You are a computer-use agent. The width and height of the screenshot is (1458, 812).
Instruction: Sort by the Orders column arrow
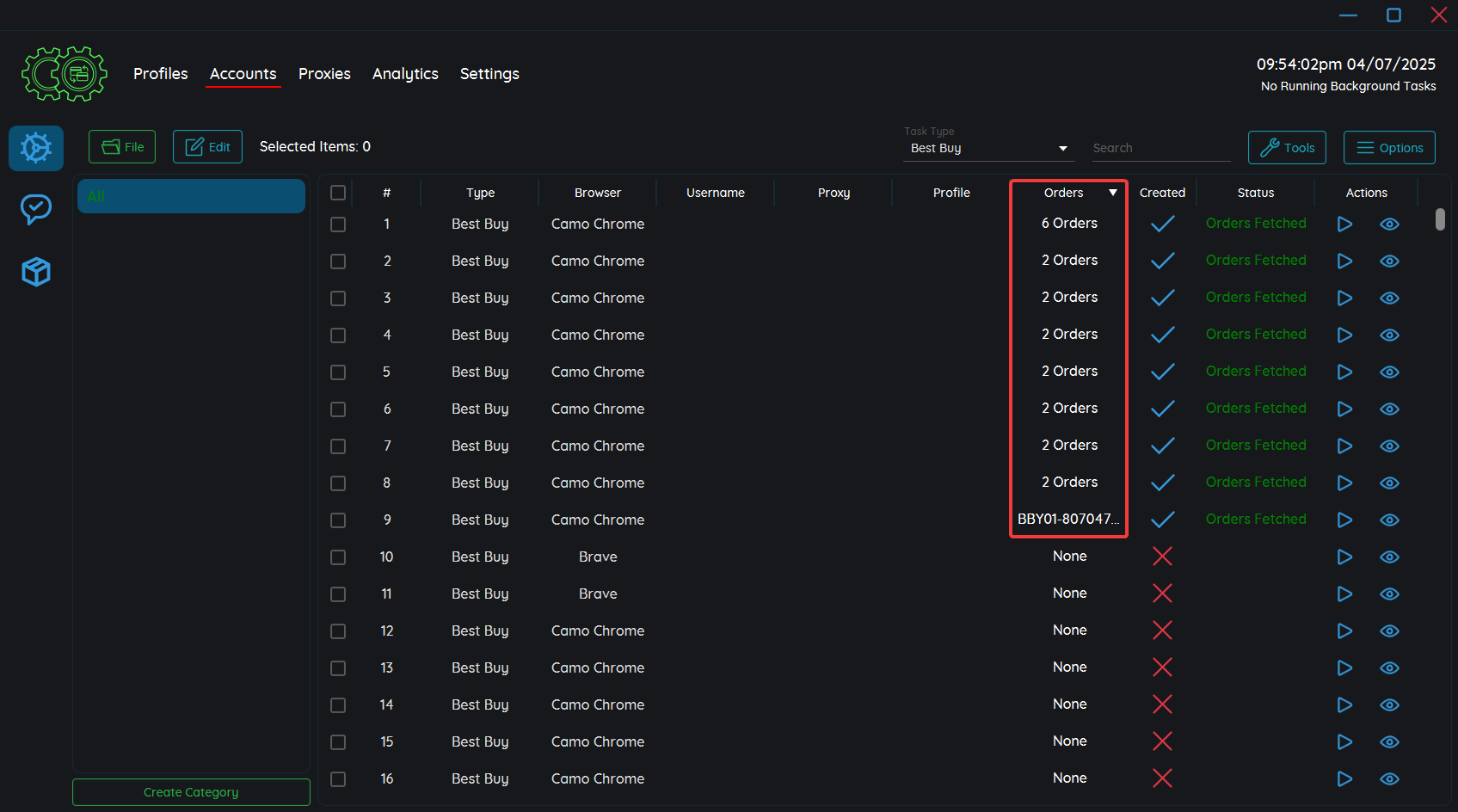coord(1112,193)
